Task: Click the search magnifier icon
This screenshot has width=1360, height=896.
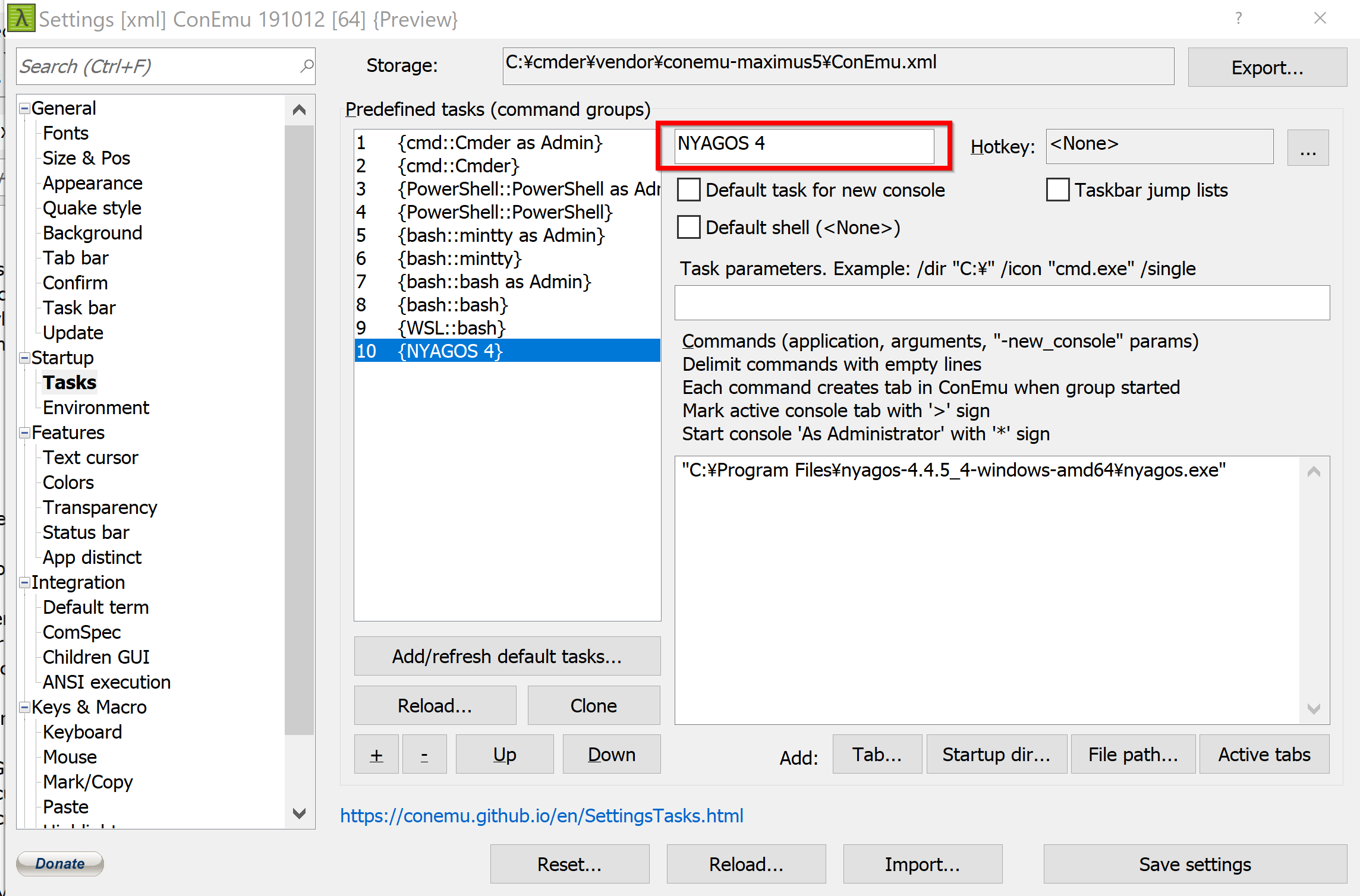Action: (306, 66)
